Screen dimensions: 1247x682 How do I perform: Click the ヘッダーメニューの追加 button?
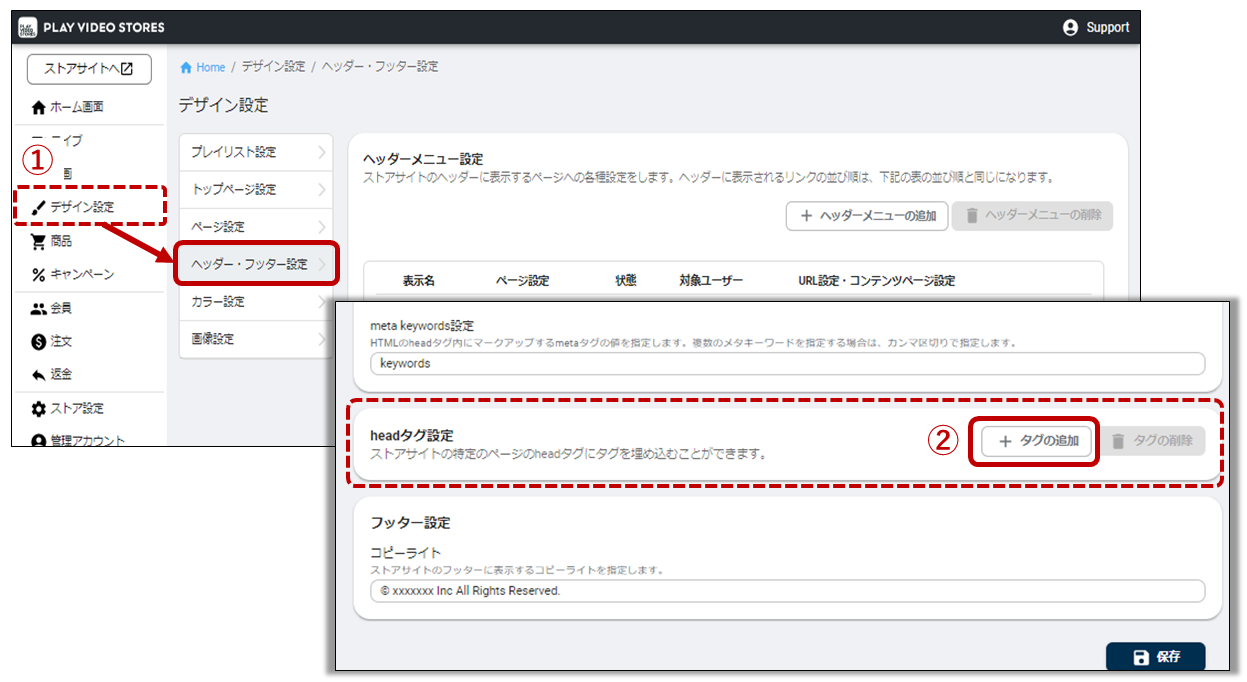[866, 216]
